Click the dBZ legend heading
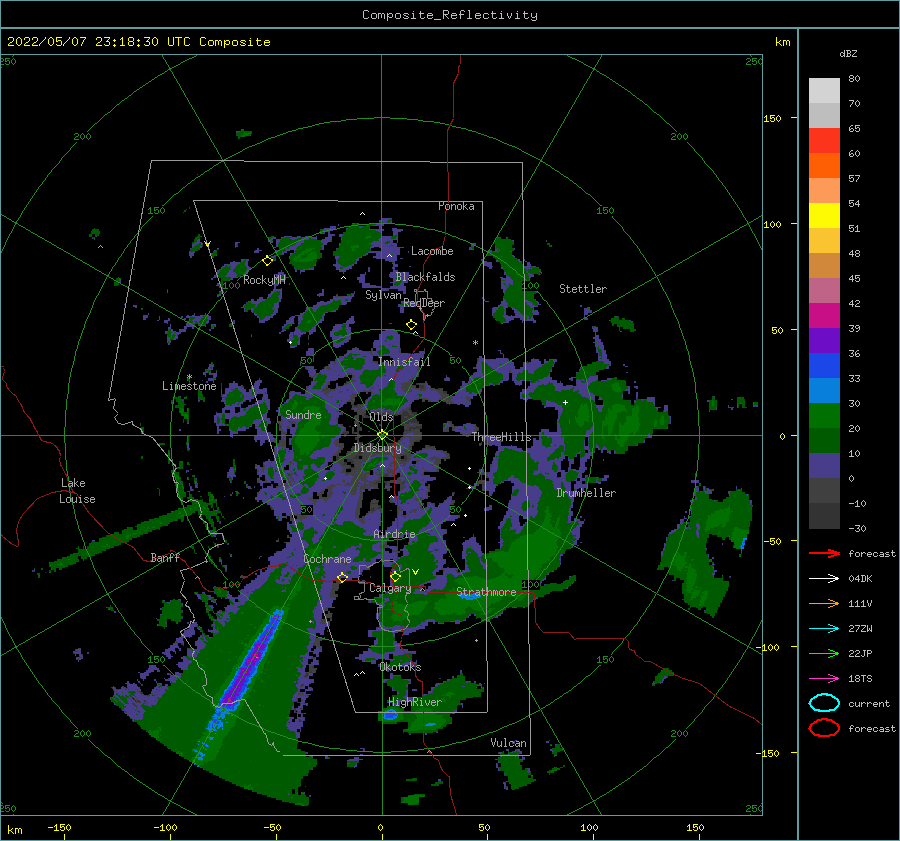The width and height of the screenshot is (900, 841). (848, 53)
